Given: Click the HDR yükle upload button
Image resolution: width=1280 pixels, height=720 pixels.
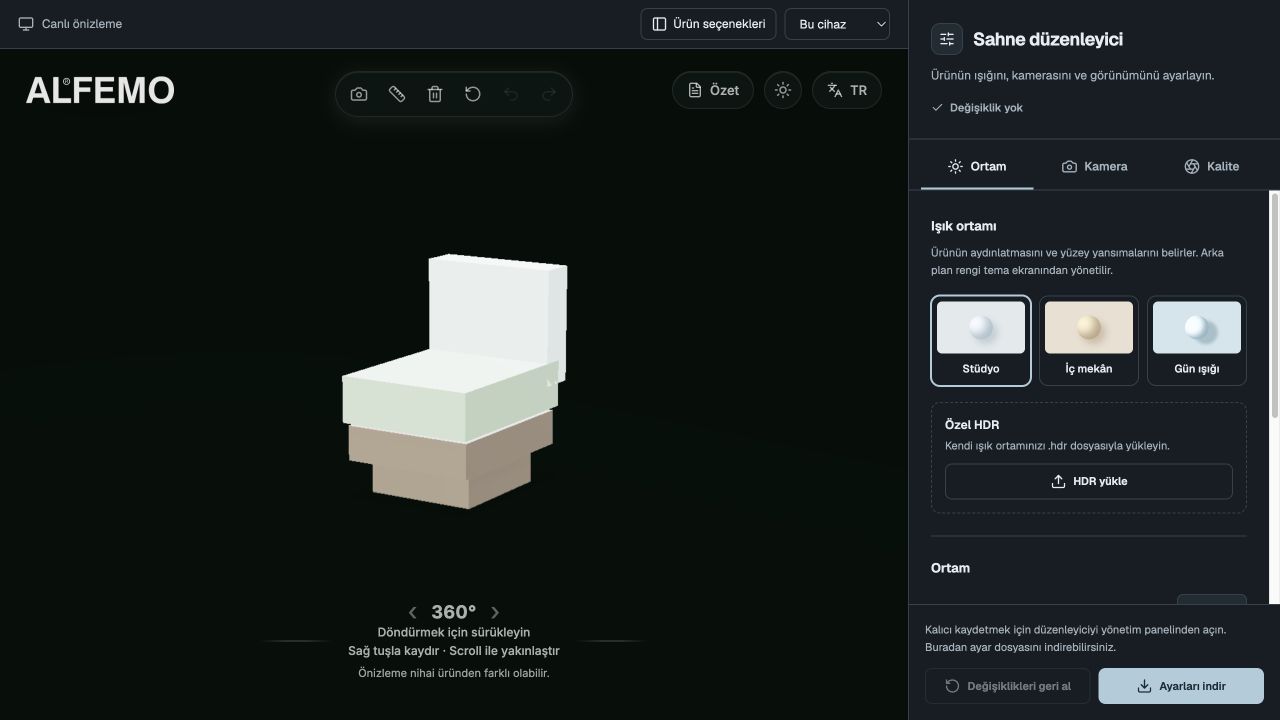Looking at the screenshot, I should click(x=1089, y=481).
